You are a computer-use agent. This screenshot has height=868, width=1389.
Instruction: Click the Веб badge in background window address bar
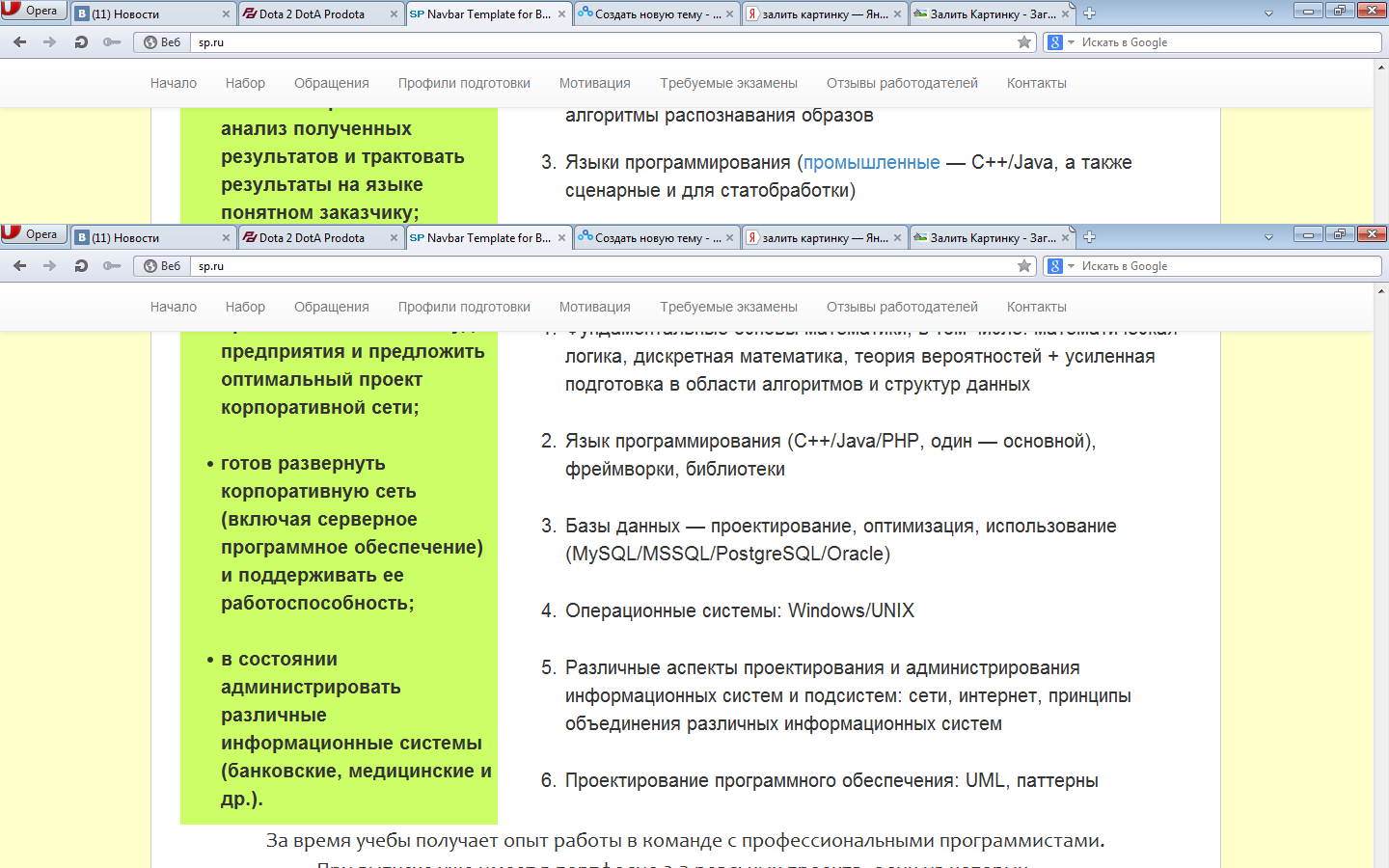pos(162,42)
